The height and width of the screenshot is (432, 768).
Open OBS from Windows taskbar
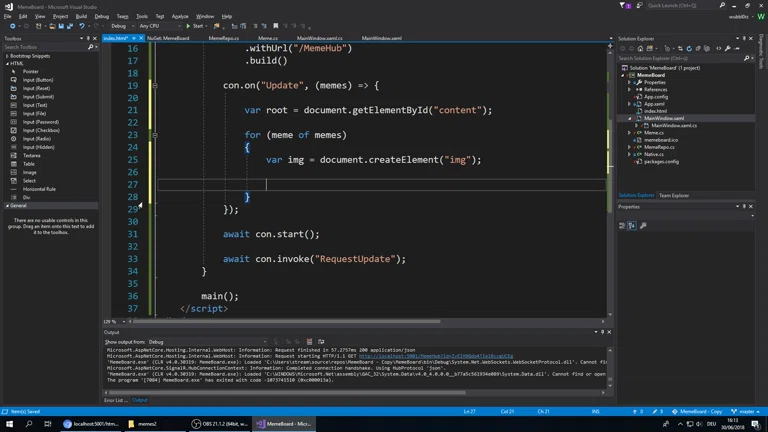[x=220, y=424]
